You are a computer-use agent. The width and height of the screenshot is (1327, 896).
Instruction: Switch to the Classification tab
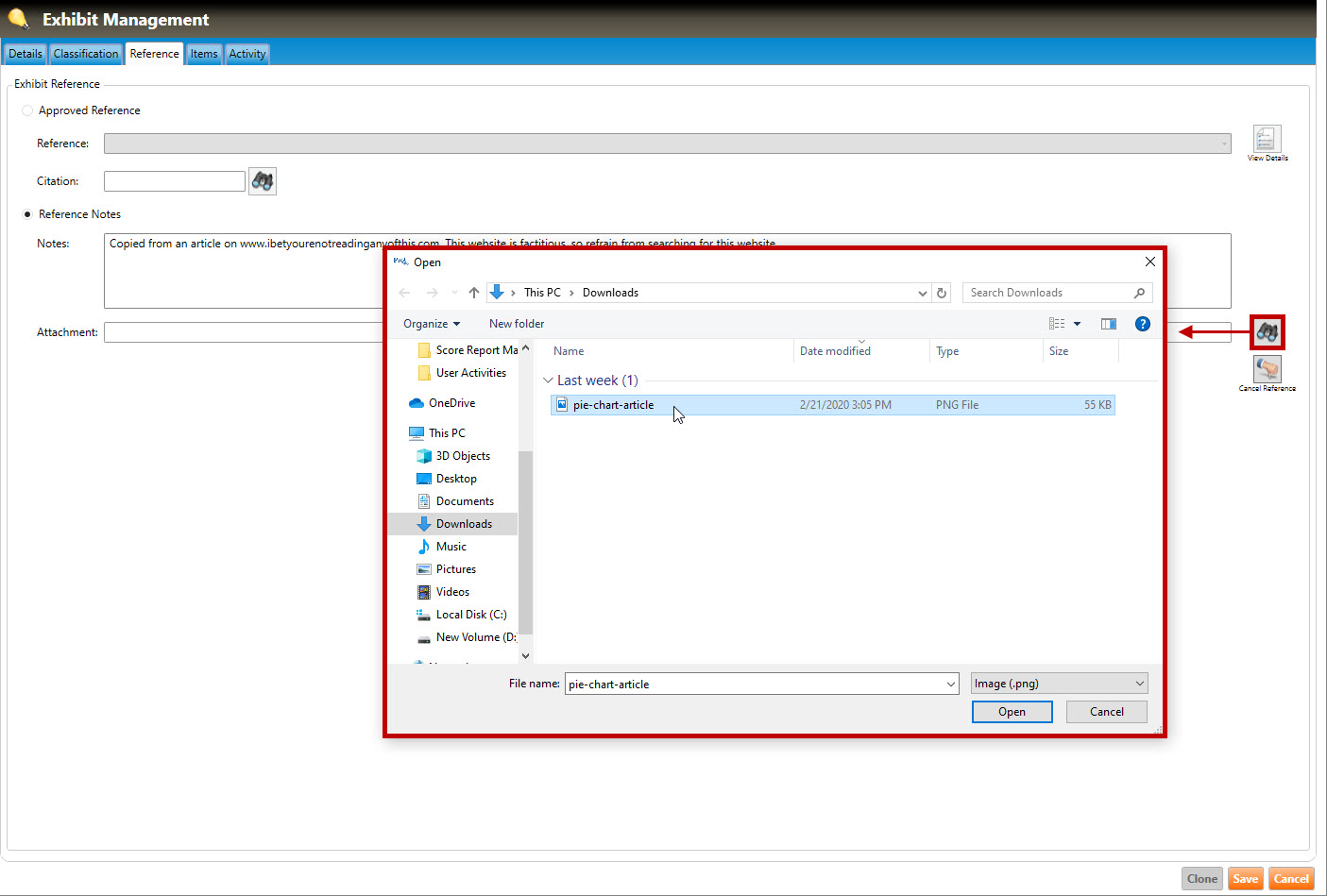(86, 54)
